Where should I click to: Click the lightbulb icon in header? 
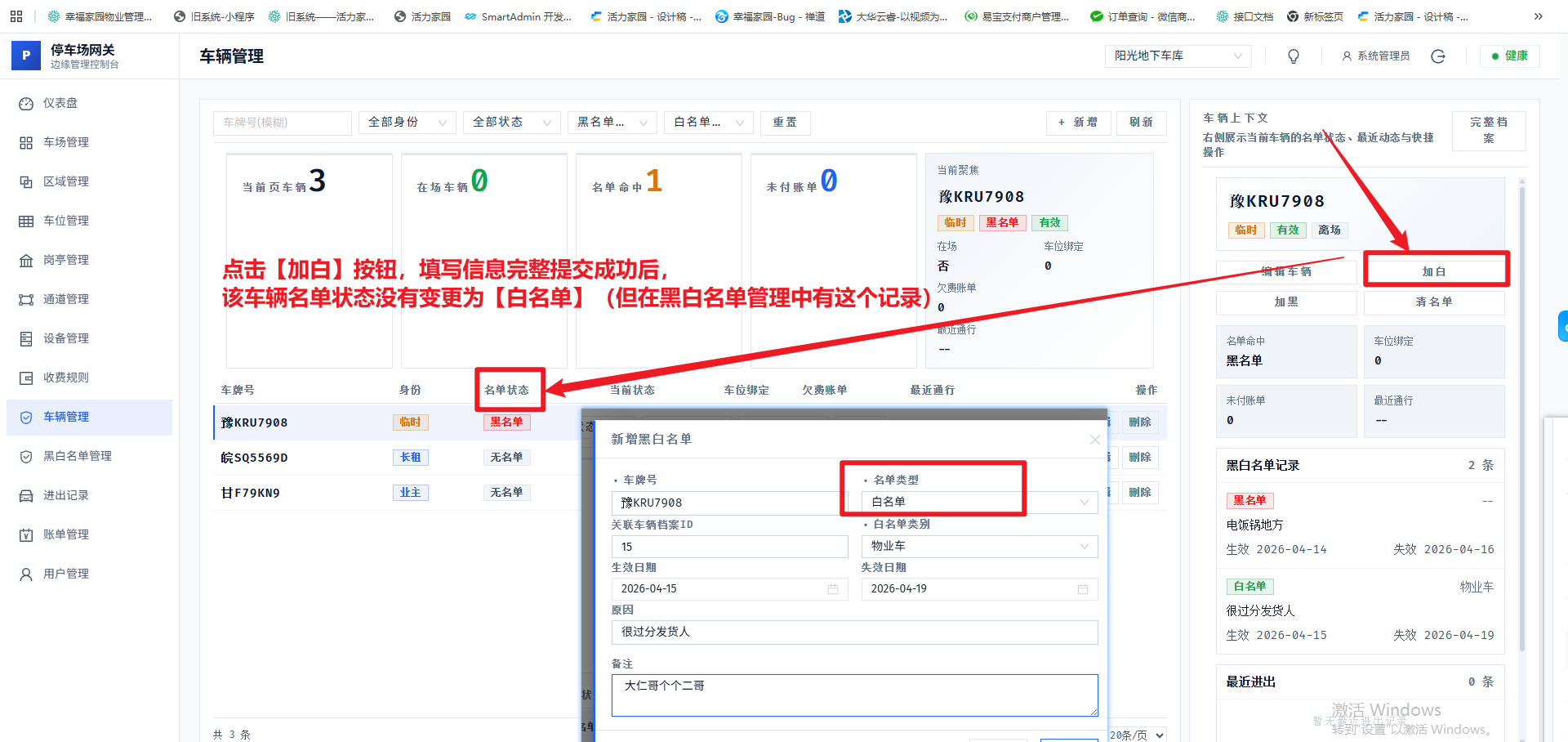[x=1294, y=56]
